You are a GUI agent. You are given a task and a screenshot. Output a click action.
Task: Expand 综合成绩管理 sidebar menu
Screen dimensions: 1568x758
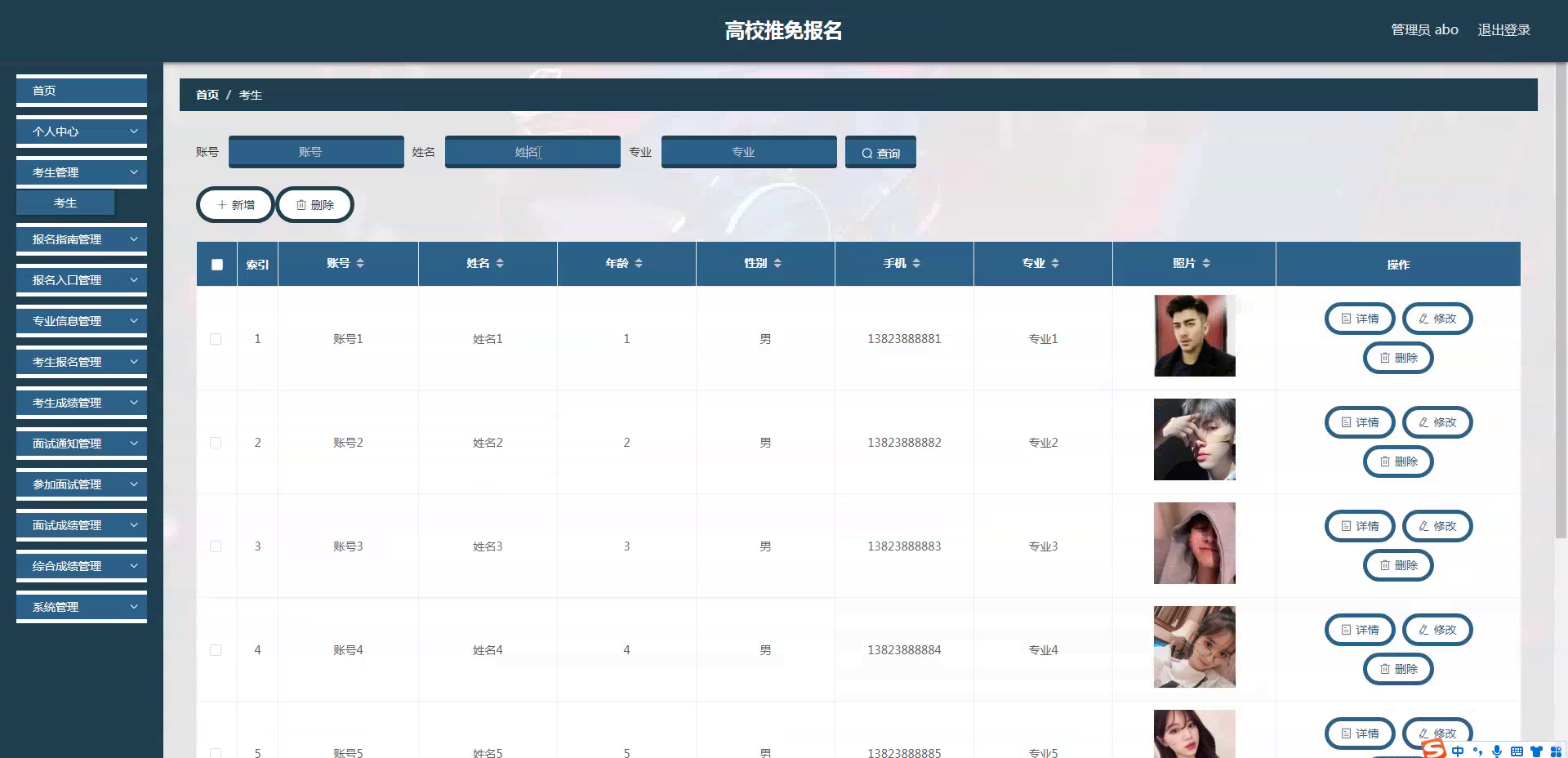[x=82, y=566]
